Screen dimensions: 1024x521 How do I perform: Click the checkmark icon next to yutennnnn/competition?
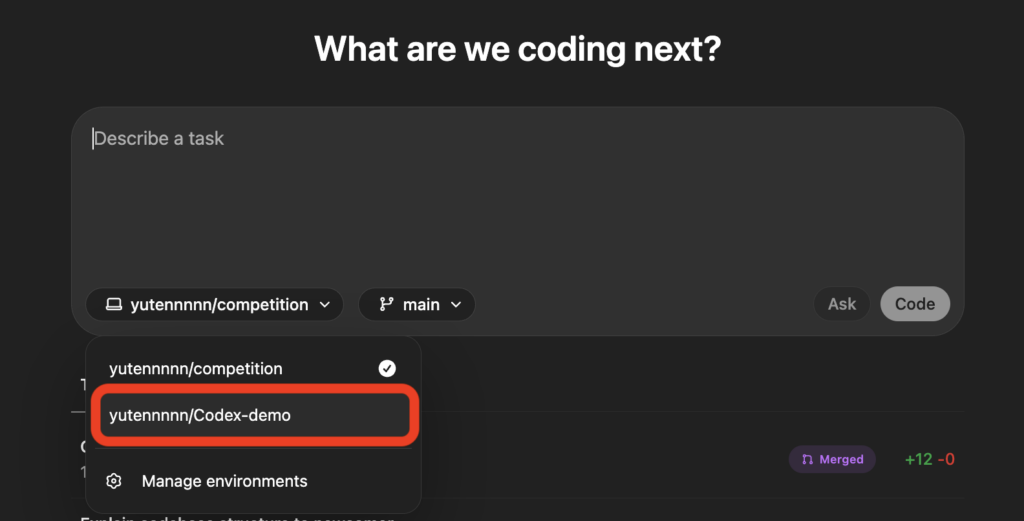[x=387, y=368]
